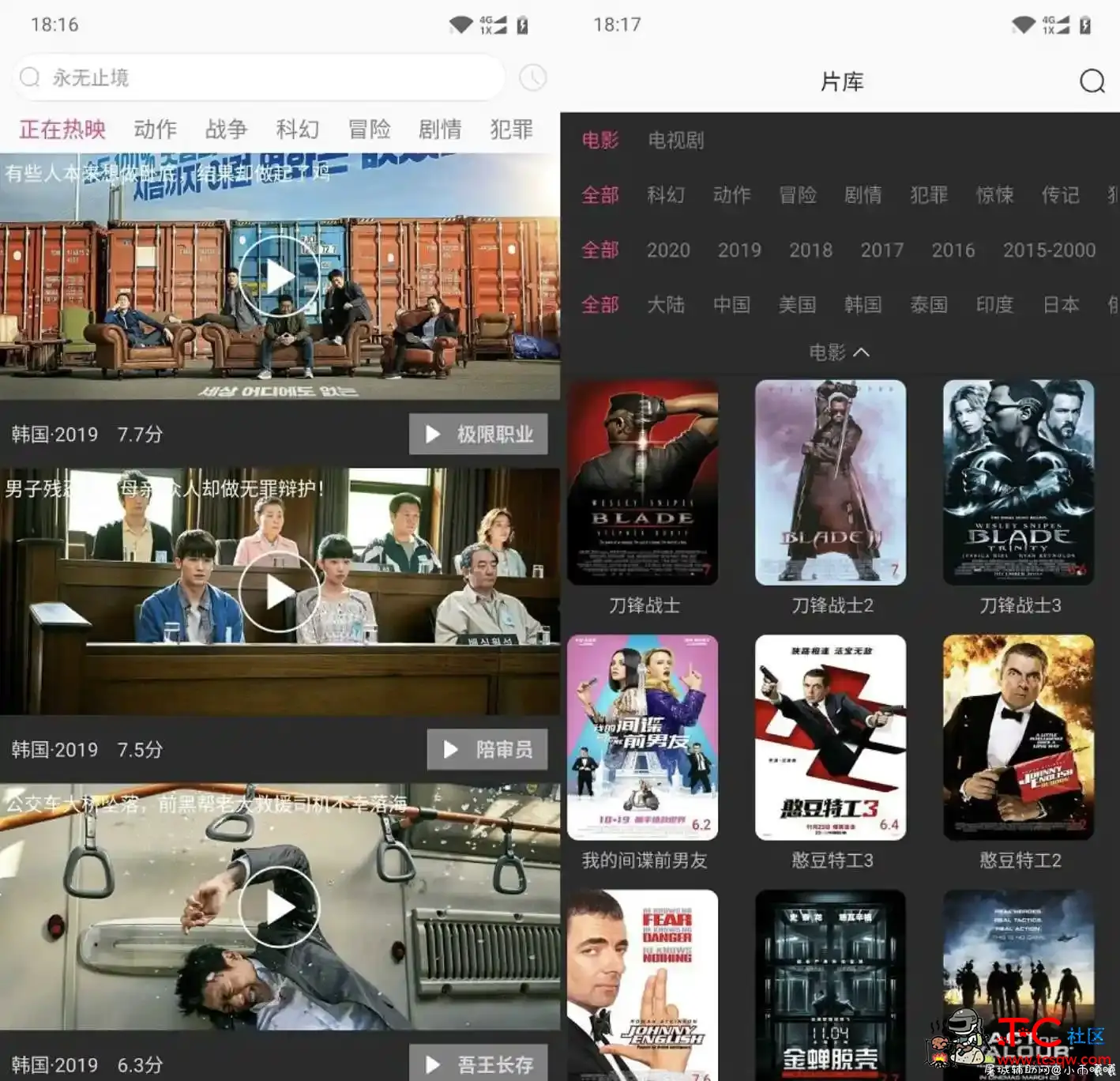The width and height of the screenshot is (1120, 1081).
Task: Select the 正在热映 tab
Action: click(62, 129)
